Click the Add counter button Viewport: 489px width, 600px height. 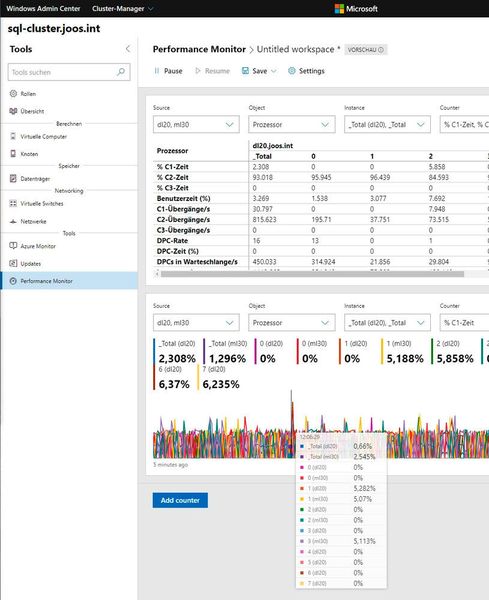(x=180, y=500)
